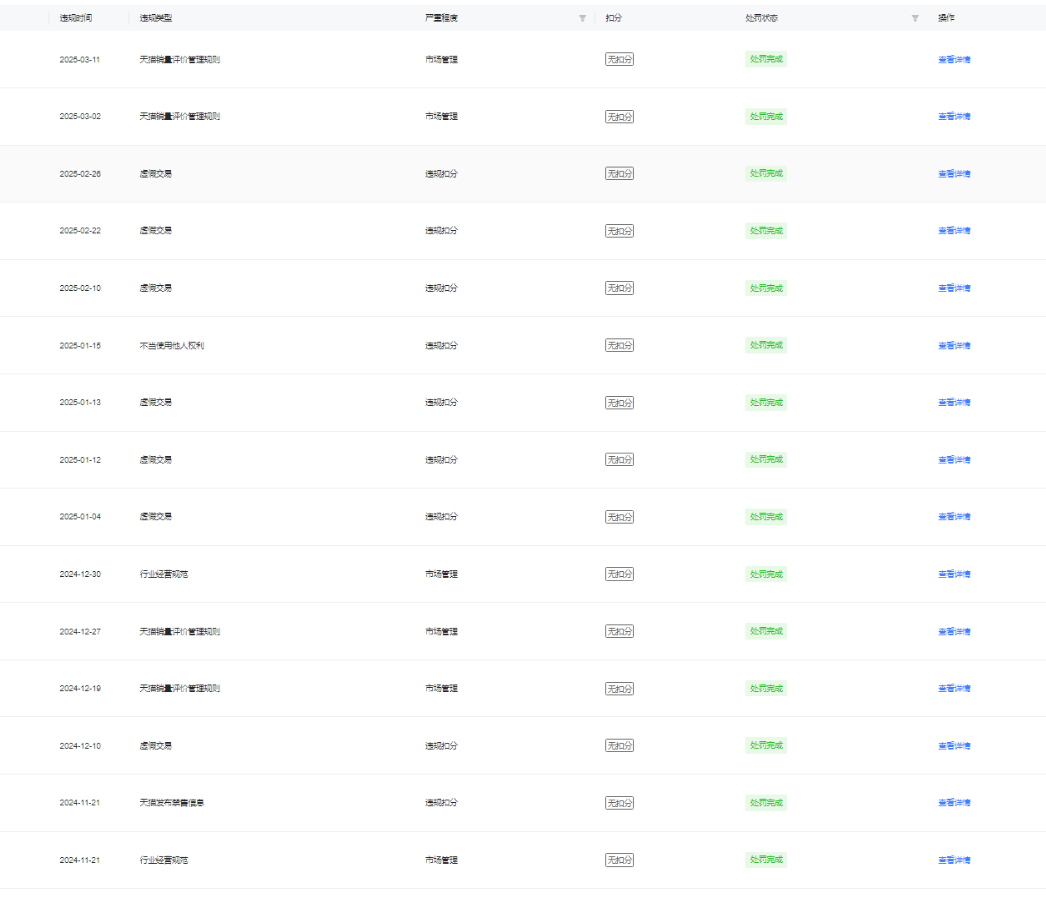
Task: Click the 无扣分 tag in the 2025-02-22 row
Action: point(619,231)
